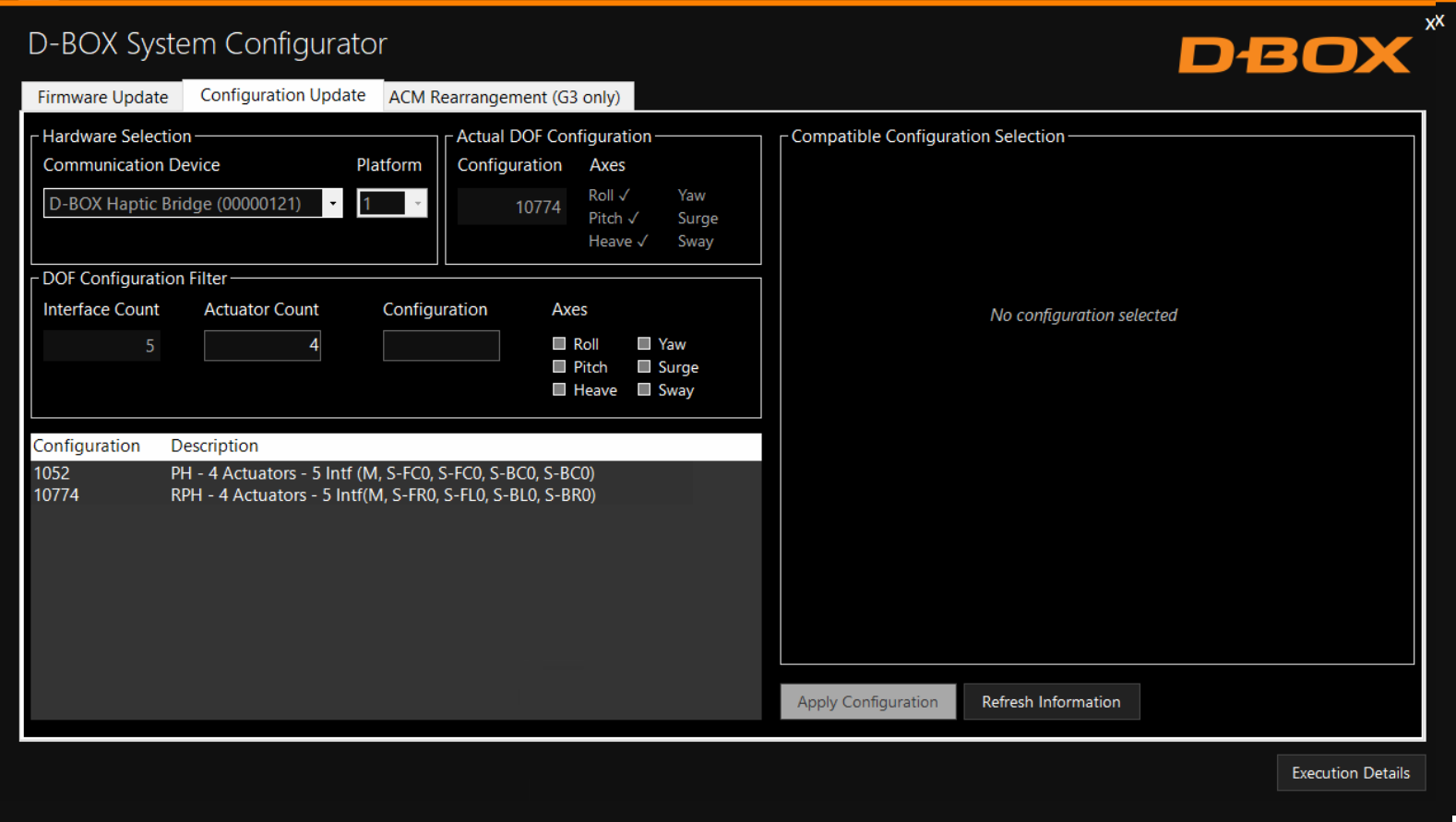
Task: Open Execution Details
Action: pyautogui.click(x=1351, y=773)
